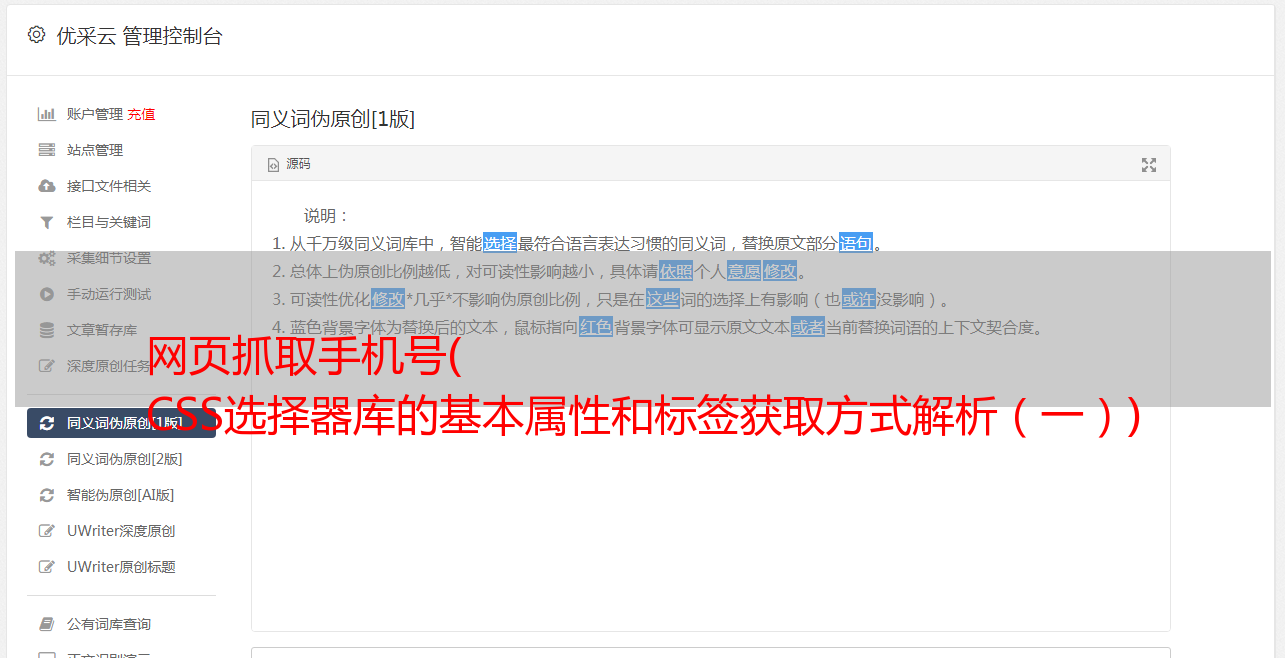Click the play icon beside 手动运行测试
The image size is (1285, 658).
(x=46, y=294)
